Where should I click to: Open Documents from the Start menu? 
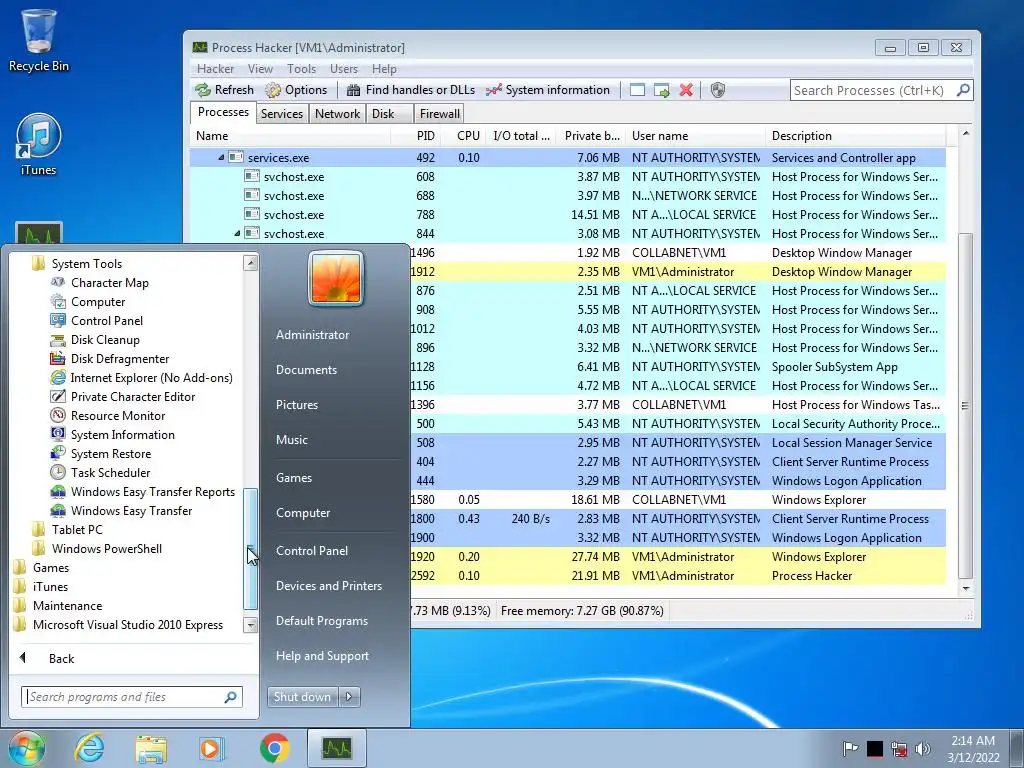(x=306, y=370)
